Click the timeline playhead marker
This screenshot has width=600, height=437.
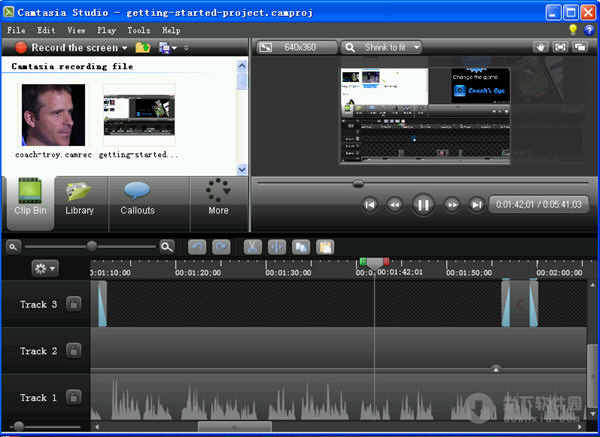tap(375, 263)
